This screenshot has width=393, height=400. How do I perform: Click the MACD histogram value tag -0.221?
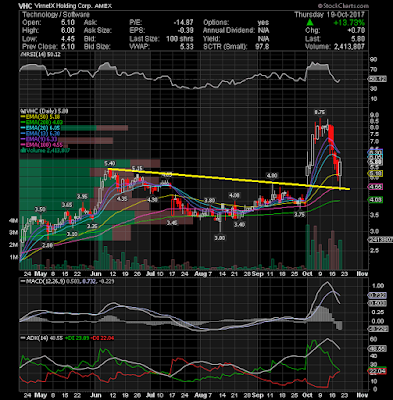point(377,329)
